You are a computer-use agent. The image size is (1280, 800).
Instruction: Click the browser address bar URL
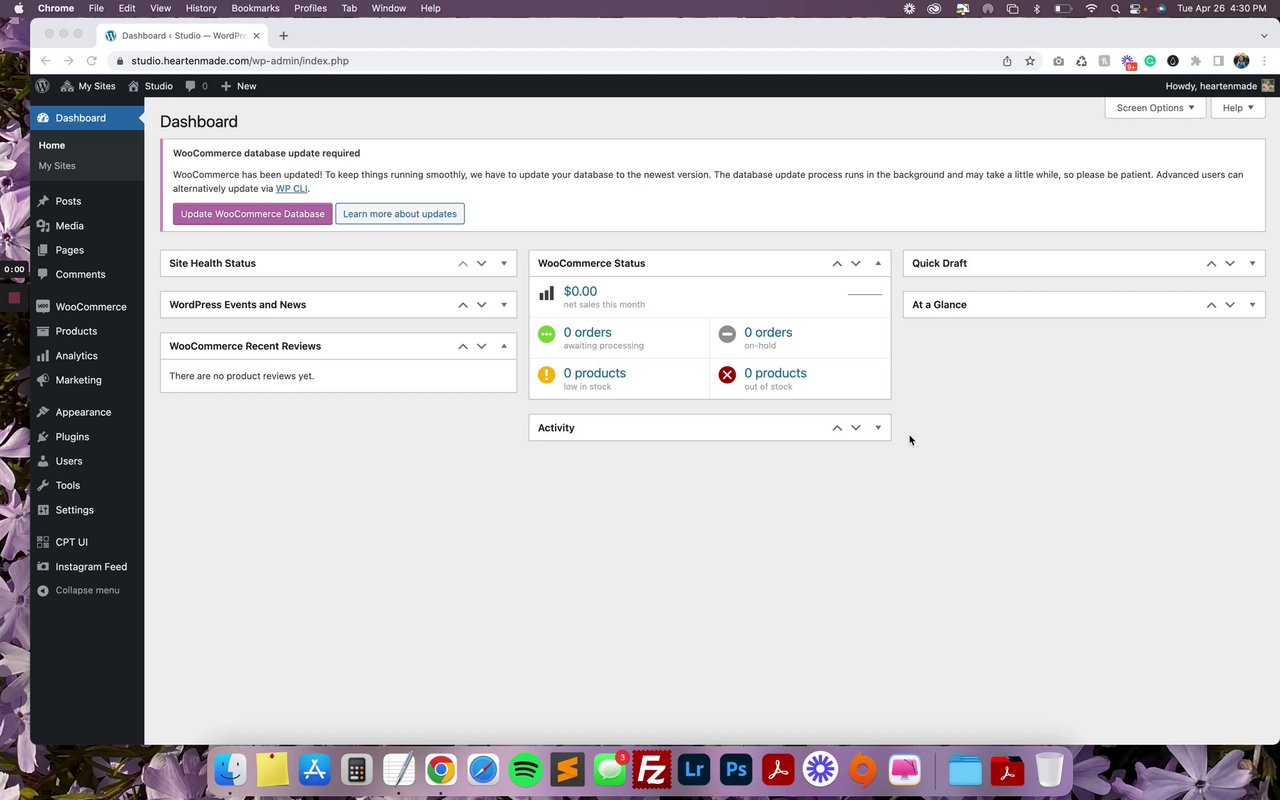240,61
